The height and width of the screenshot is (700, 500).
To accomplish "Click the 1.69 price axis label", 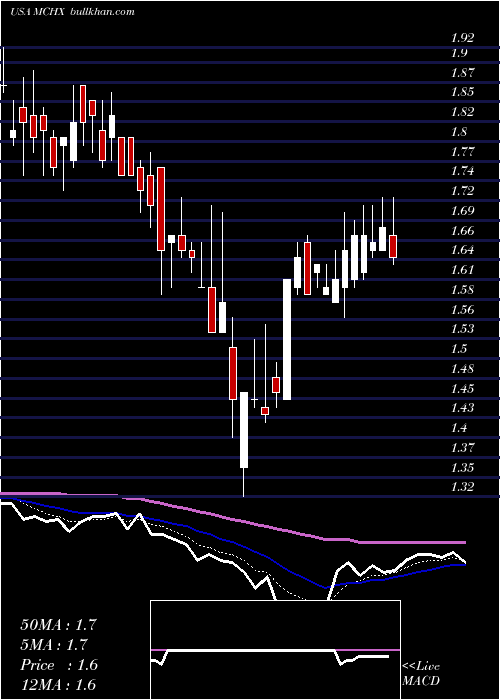I will click(462, 210).
